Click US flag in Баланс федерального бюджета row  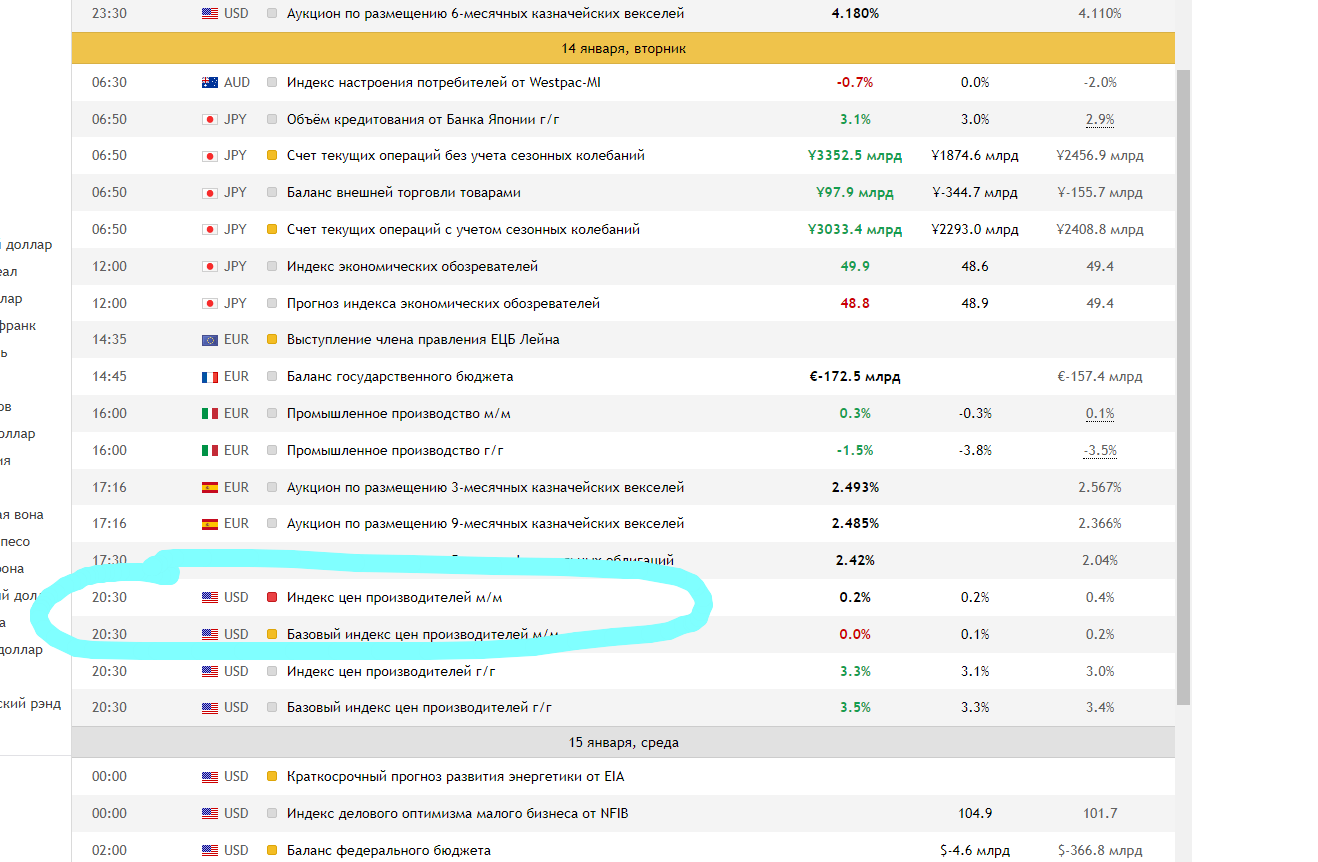(209, 851)
